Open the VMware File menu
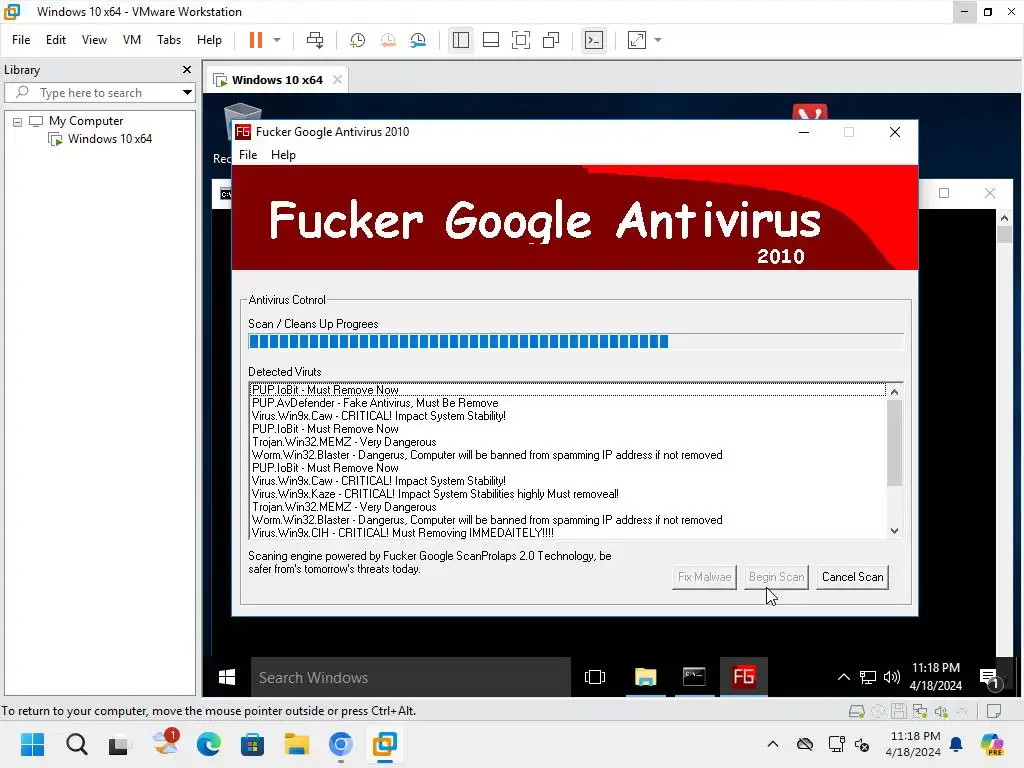Image resolution: width=1024 pixels, height=768 pixels. click(x=21, y=40)
